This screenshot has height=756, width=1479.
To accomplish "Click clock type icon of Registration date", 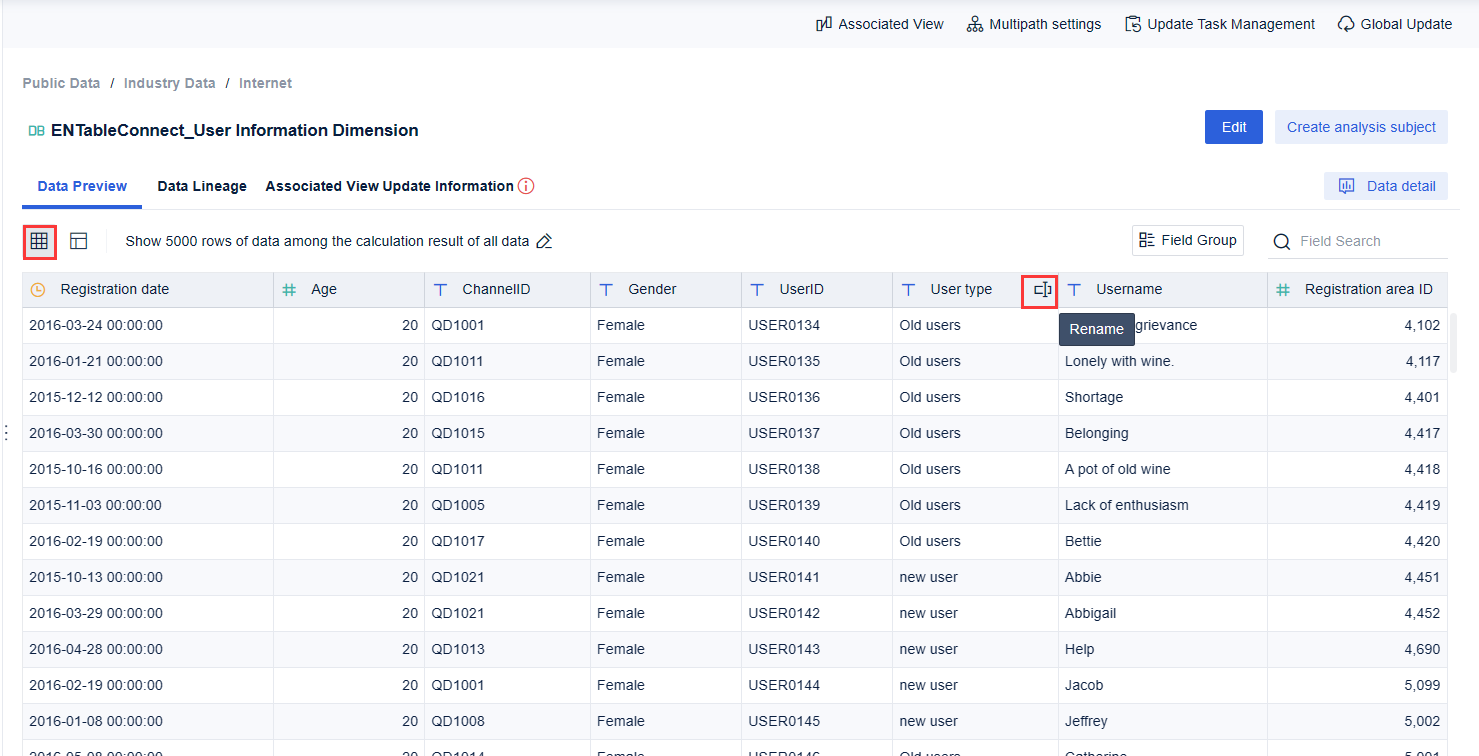I will [x=38, y=290].
